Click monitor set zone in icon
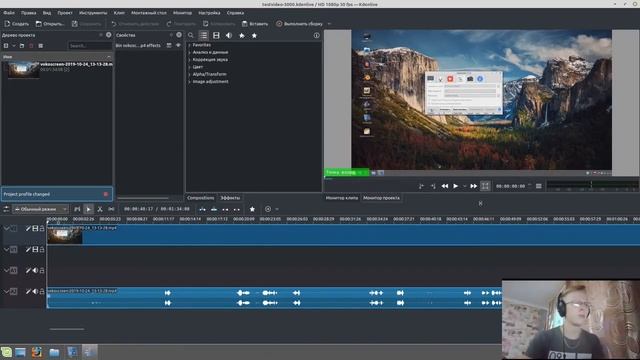Image resolution: width=640 pixels, height=360 pixels. (x=421, y=186)
